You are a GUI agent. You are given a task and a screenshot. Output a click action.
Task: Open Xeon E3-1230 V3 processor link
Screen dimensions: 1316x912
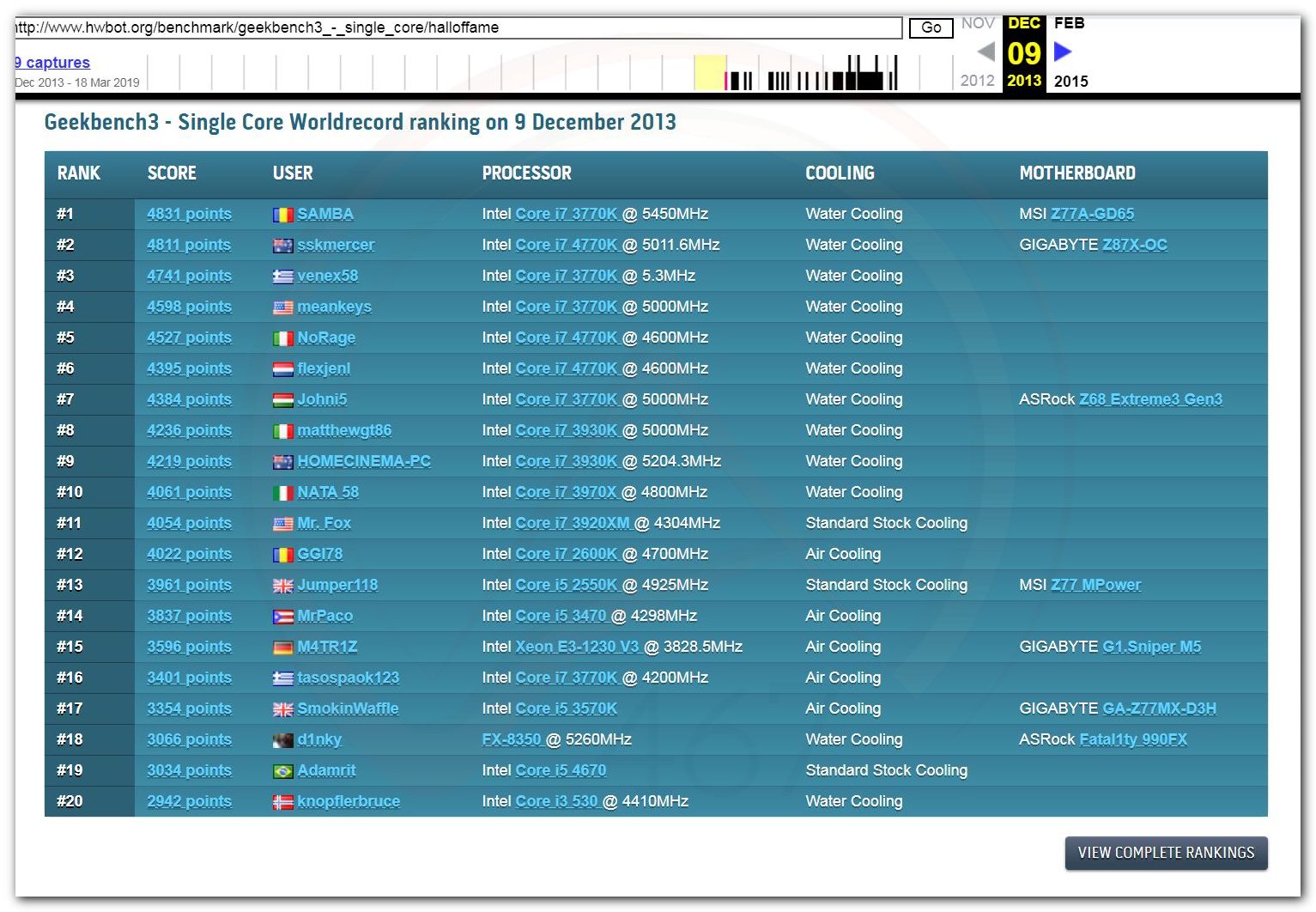pyautogui.click(x=577, y=647)
